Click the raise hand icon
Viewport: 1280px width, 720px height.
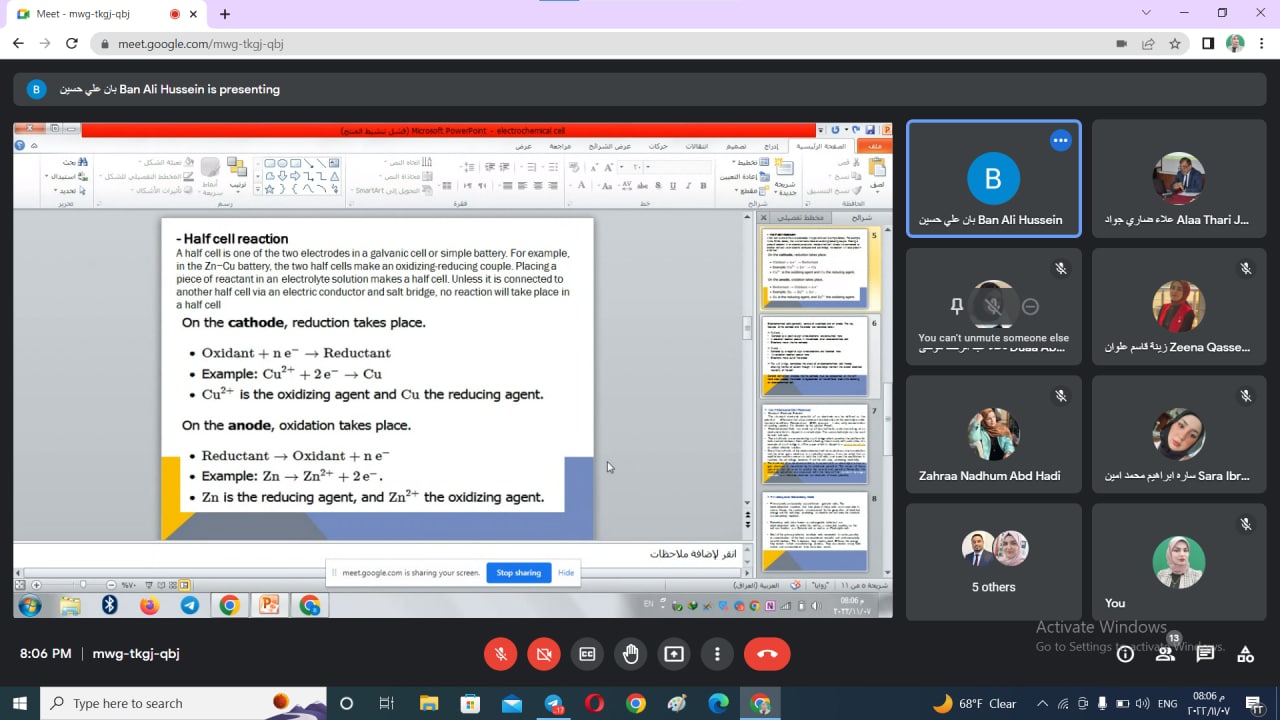click(631, 654)
